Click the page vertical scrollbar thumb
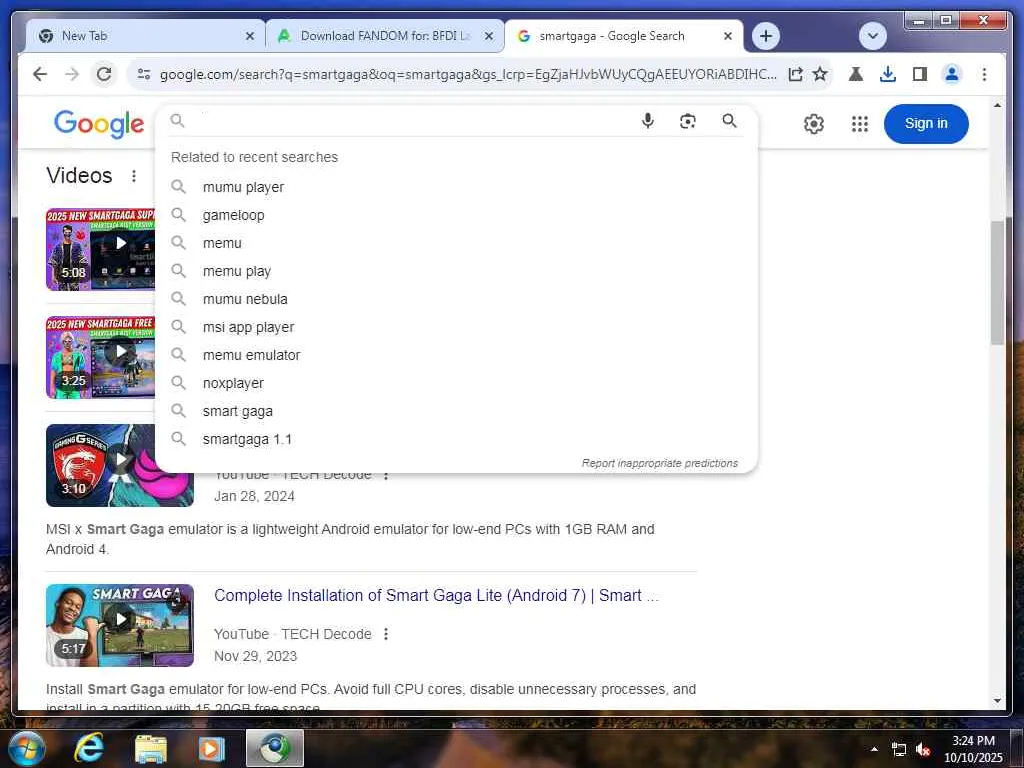Image resolution: width=1024 pixels, height=768 pixels. 997,282
